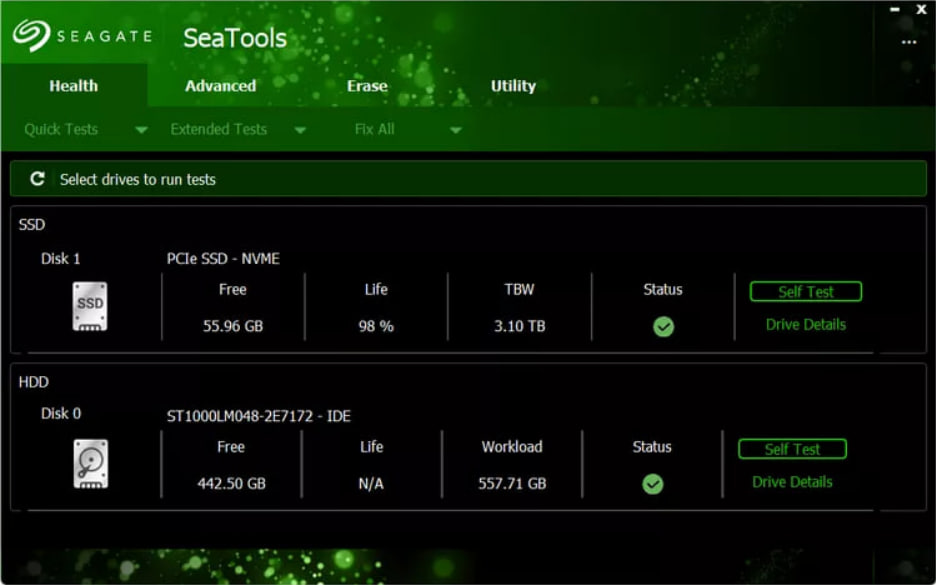
Task: Click the Extended Tests label
Action: [x=218, y=129]
